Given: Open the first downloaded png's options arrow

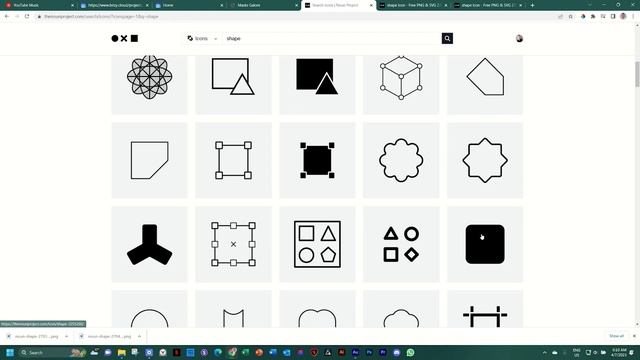Looking at the screenshot, I should coord(67,336).
